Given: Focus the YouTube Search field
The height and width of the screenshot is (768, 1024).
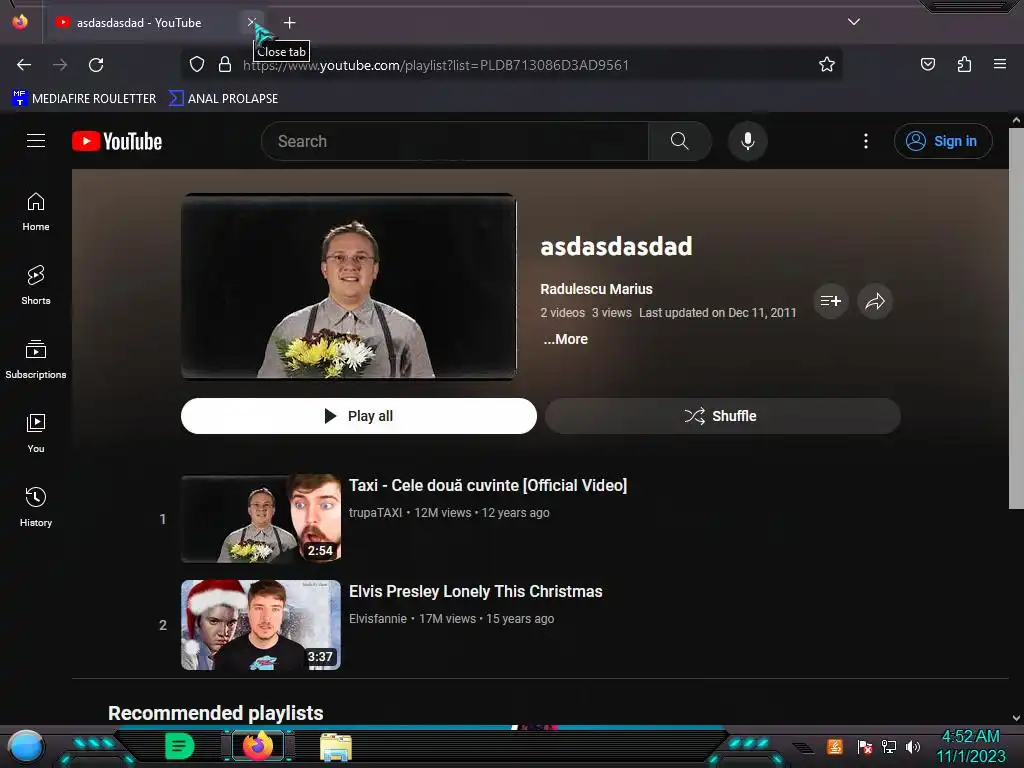Looking at the screenshot, I should pyautogui.click(x=455, y=141).
